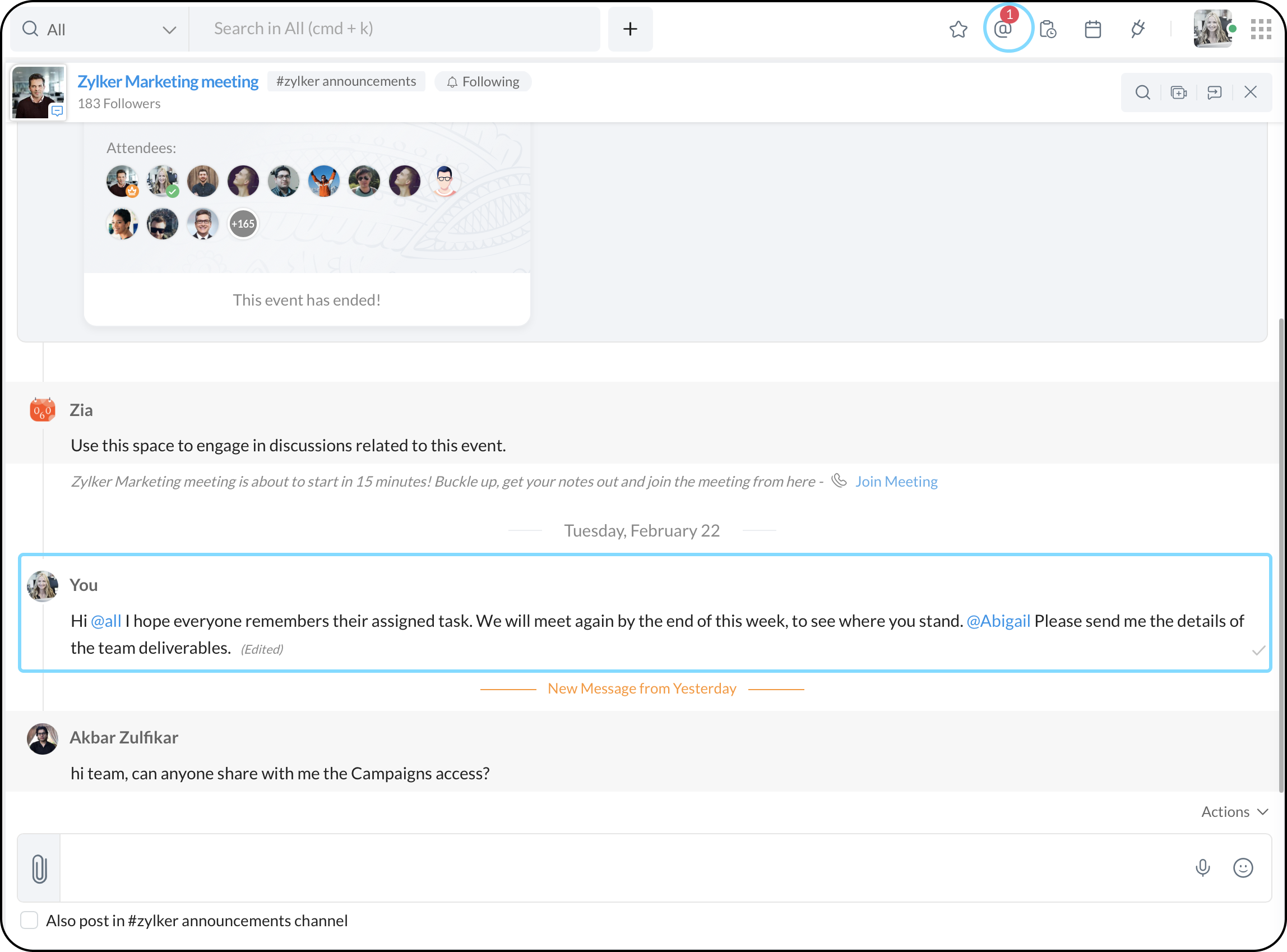Open the reminders clipboard-clock icon
Viewport: 1287px width, 952px height.
point(1048,29)
